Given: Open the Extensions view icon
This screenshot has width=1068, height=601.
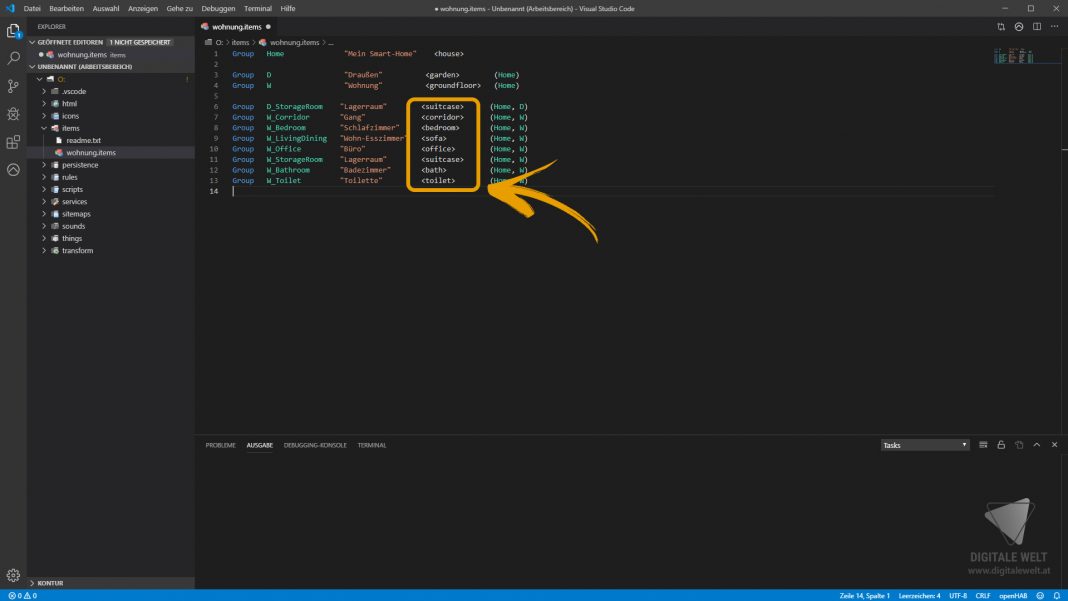Looking at the screenshot, I should (x=13, y=142).
